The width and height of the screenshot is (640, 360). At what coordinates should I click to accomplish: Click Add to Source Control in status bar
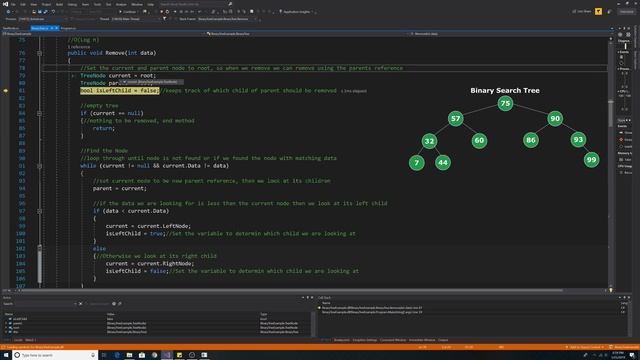[x=585, y=347]
